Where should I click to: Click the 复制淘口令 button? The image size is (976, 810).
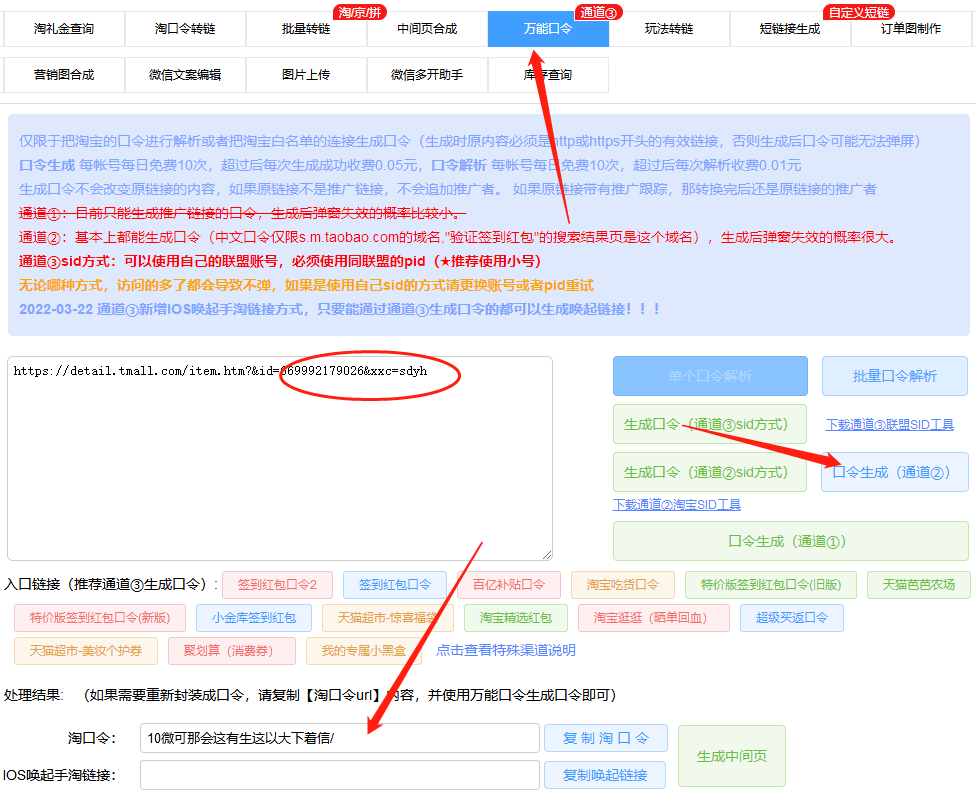[606, 738]
